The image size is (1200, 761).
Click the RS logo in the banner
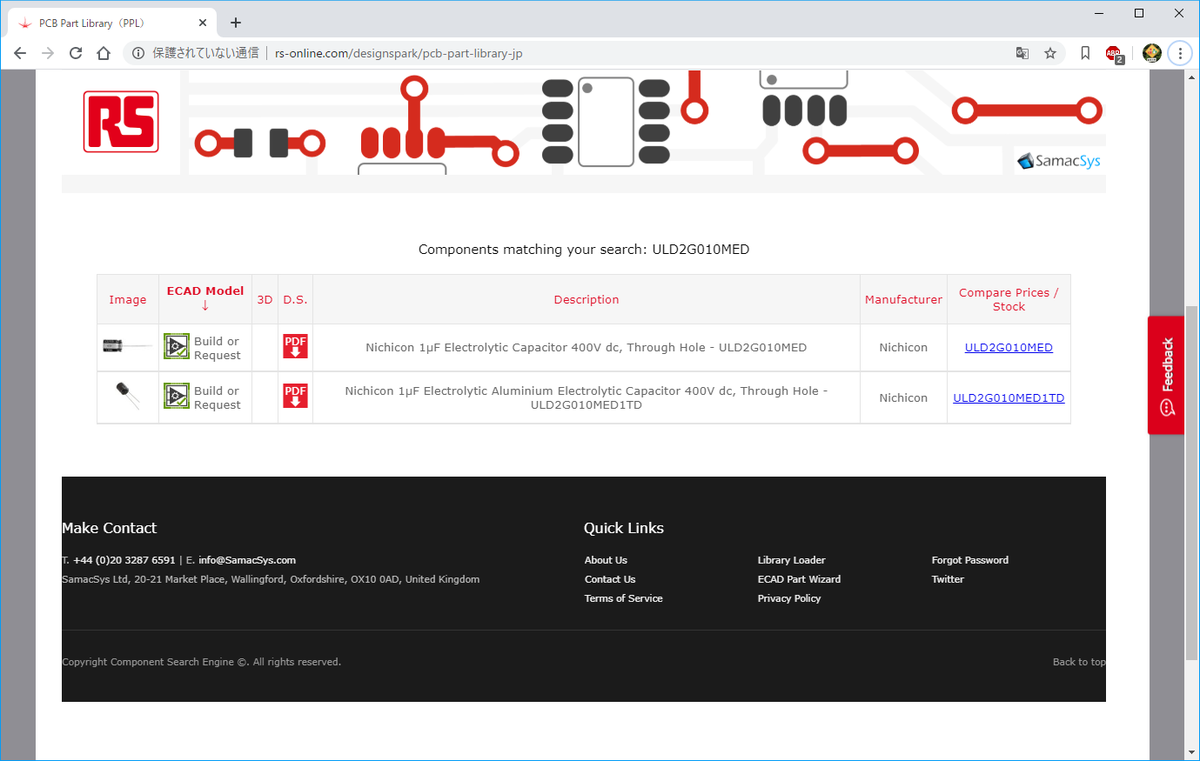click(121, 121)
